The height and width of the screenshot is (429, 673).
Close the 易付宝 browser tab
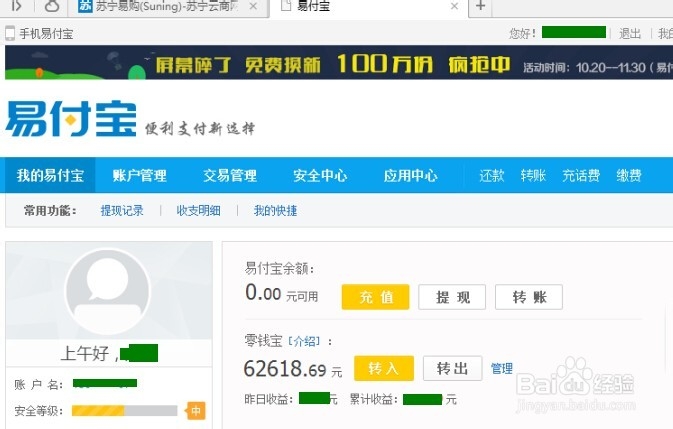[454, 6]
